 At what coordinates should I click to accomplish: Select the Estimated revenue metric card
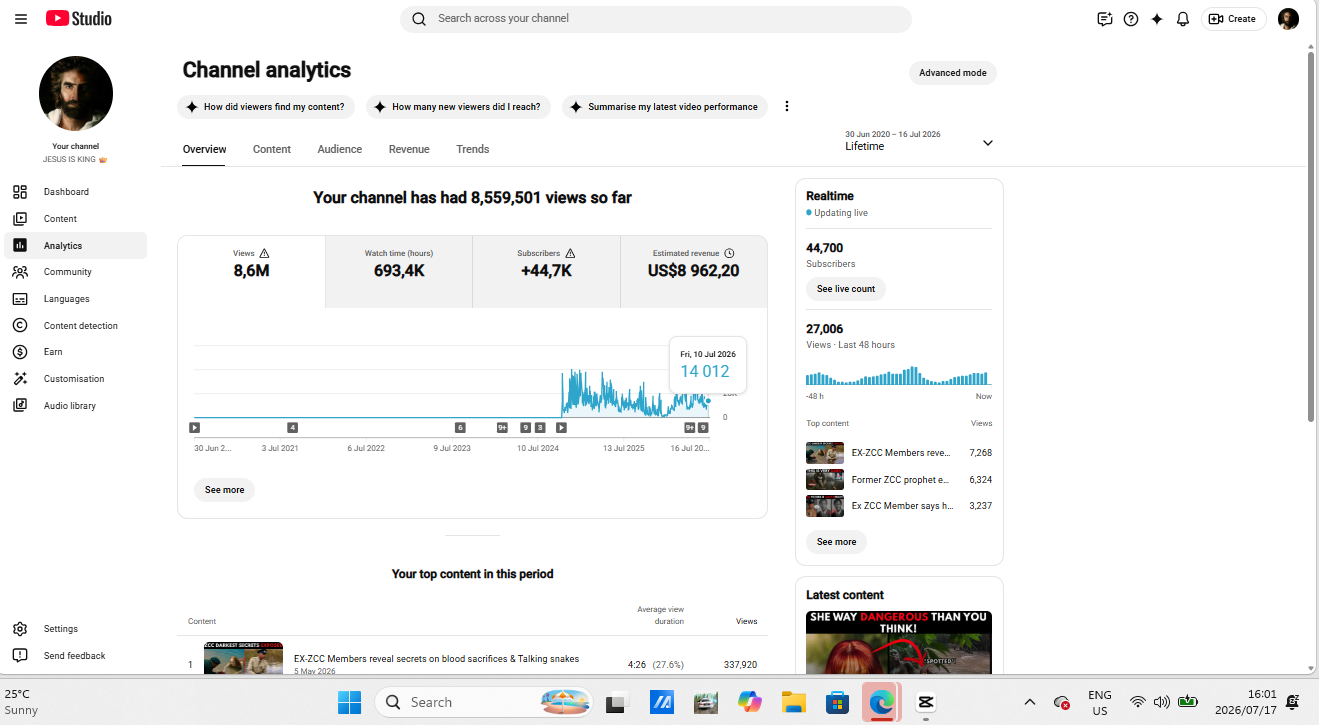(694, 272)
